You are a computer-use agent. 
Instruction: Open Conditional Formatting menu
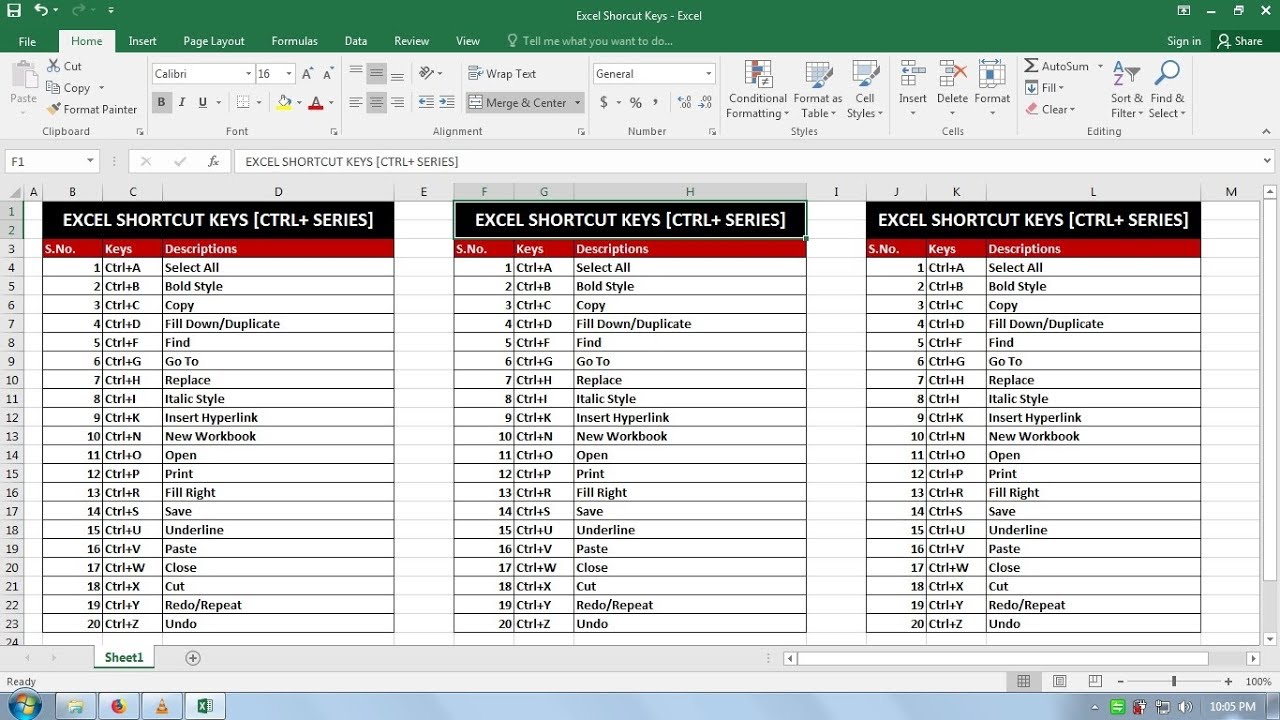tap(757, 90)
